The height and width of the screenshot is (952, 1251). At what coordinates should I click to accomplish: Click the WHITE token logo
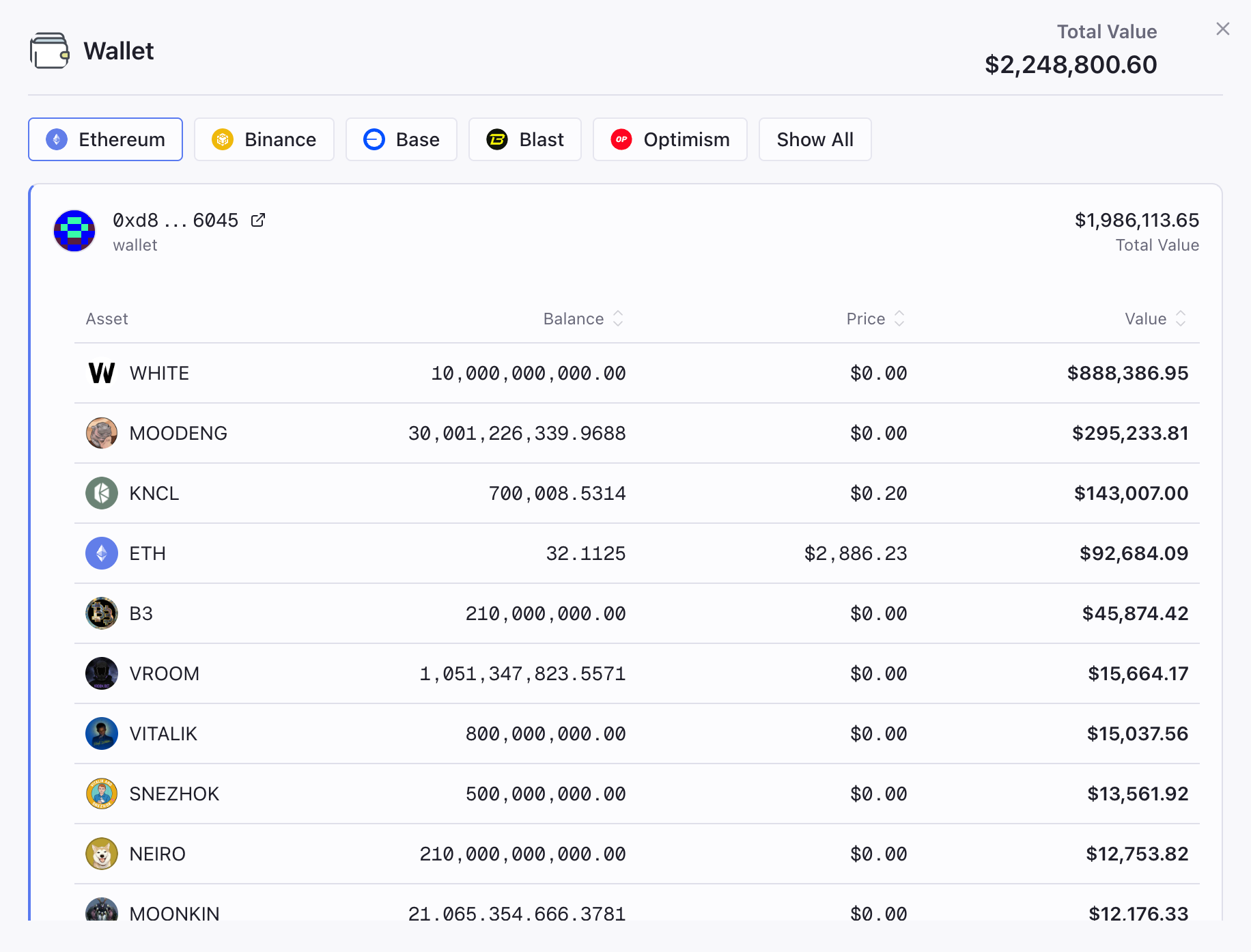pos(102,373)
